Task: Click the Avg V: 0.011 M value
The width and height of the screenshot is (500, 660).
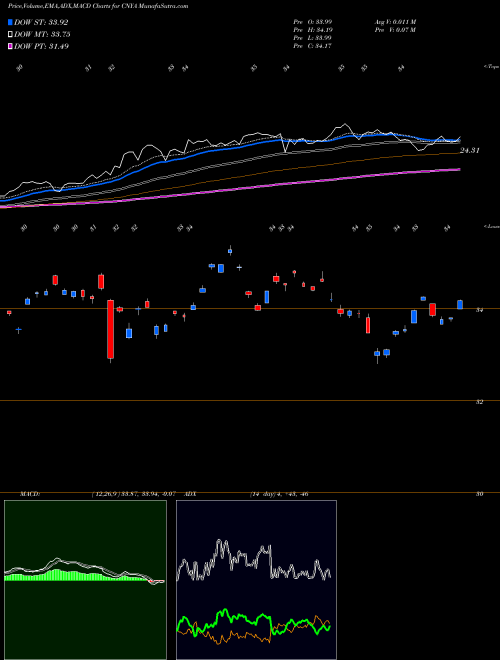Action: tap(395, 22)
